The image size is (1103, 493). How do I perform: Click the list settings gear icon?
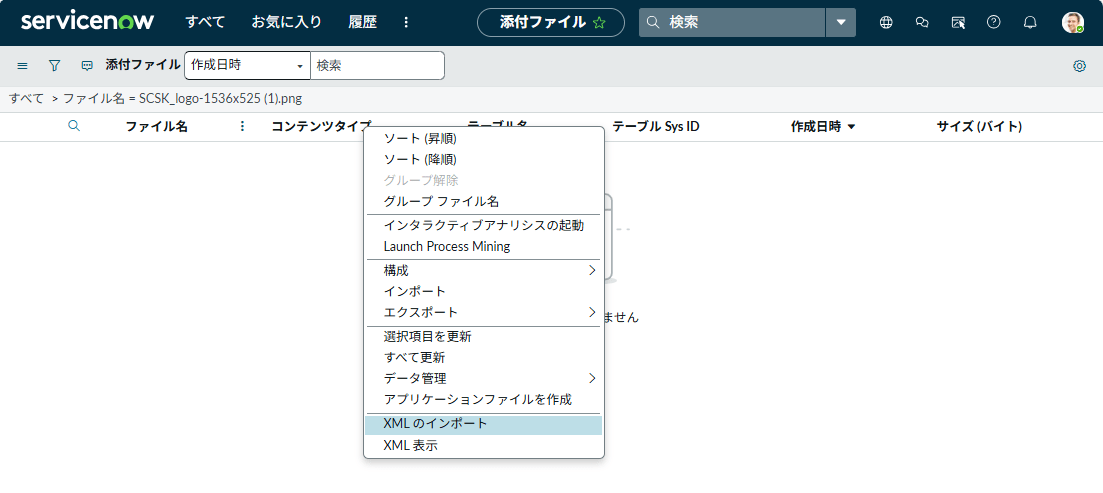(1079, 66)
